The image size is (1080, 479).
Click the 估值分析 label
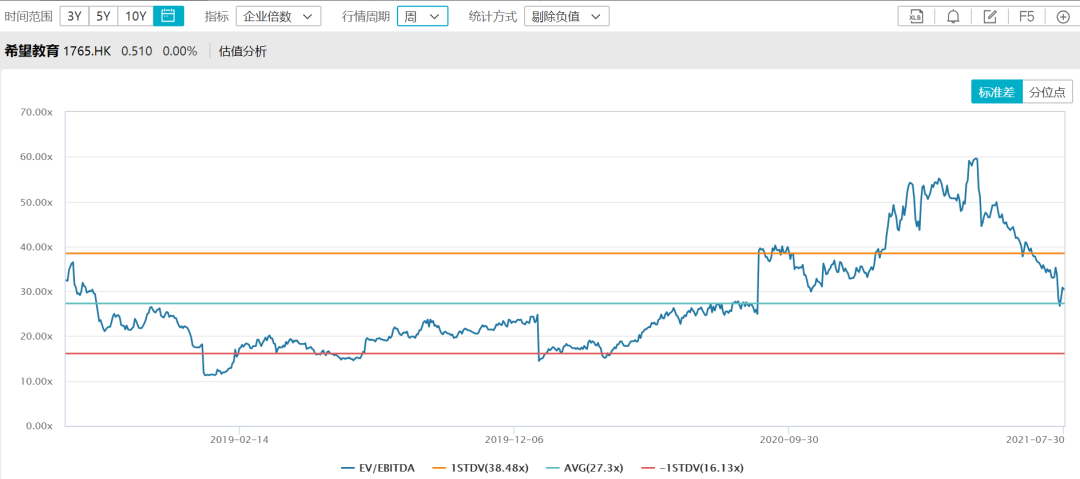pyautogui.click(x=242, y=51)
